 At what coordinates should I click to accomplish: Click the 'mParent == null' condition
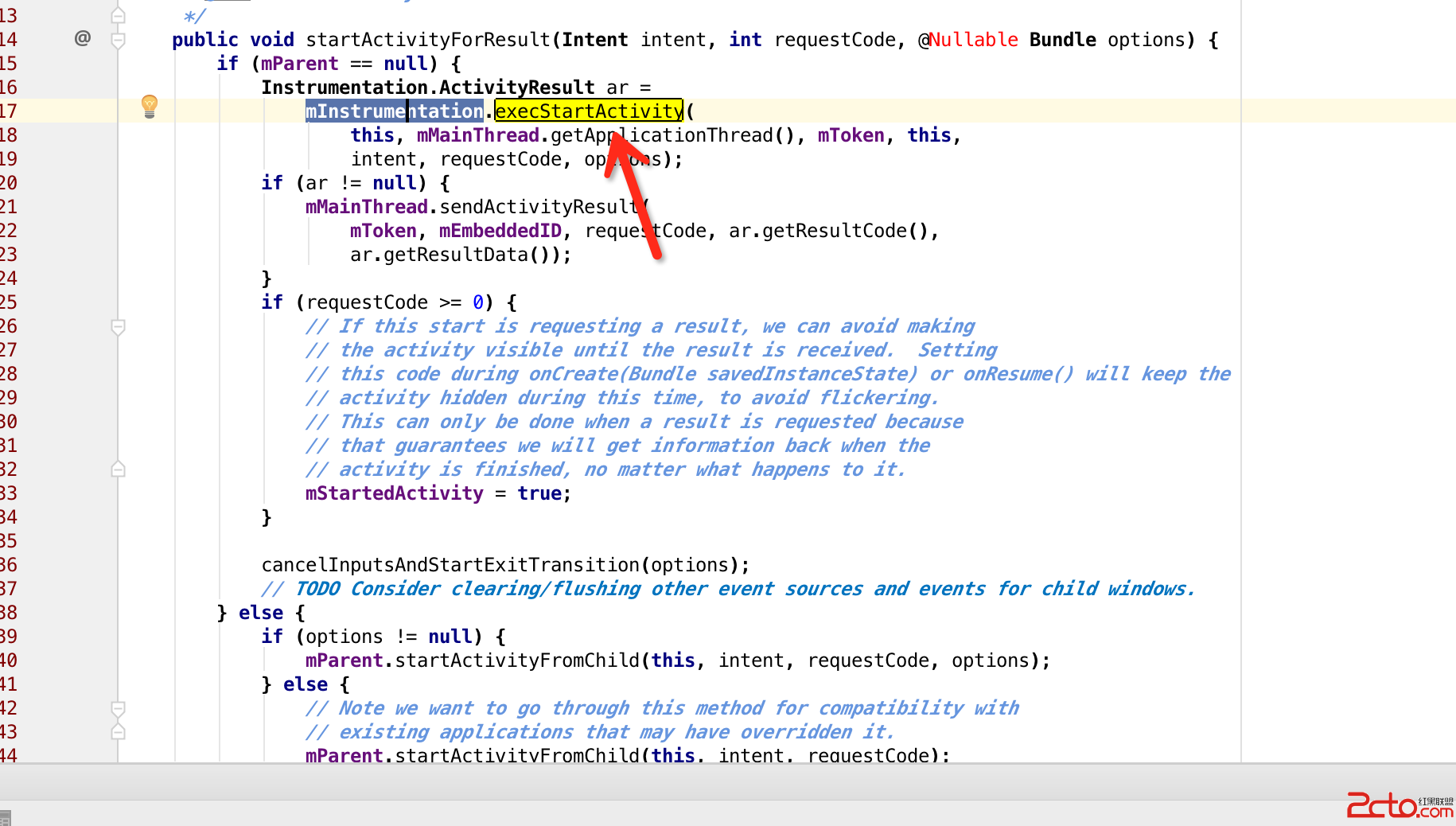pos(345,64)
